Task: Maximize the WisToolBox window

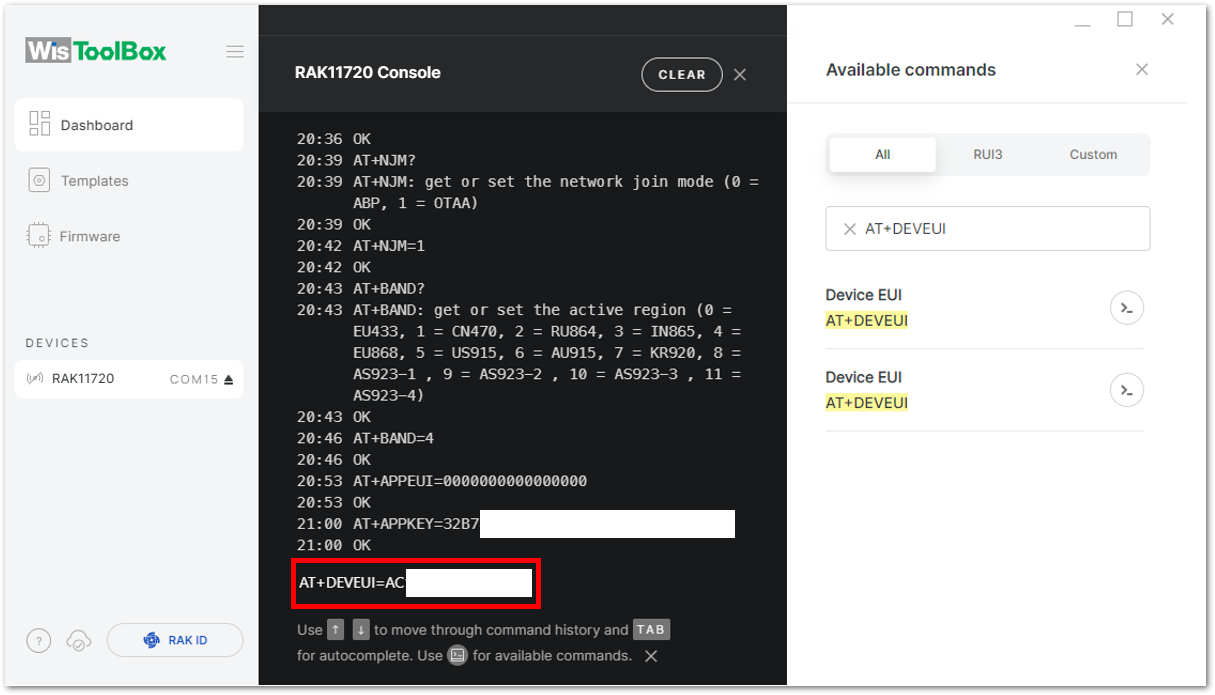Action: 1125,19
